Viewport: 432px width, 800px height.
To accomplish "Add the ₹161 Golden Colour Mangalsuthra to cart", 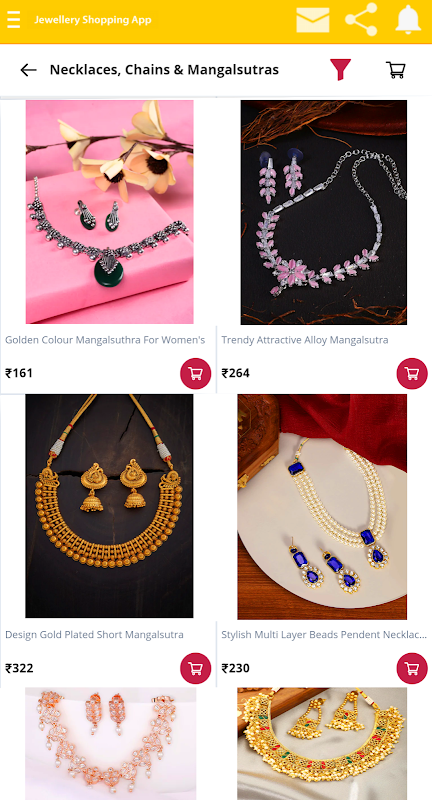I will coord(195,373).
